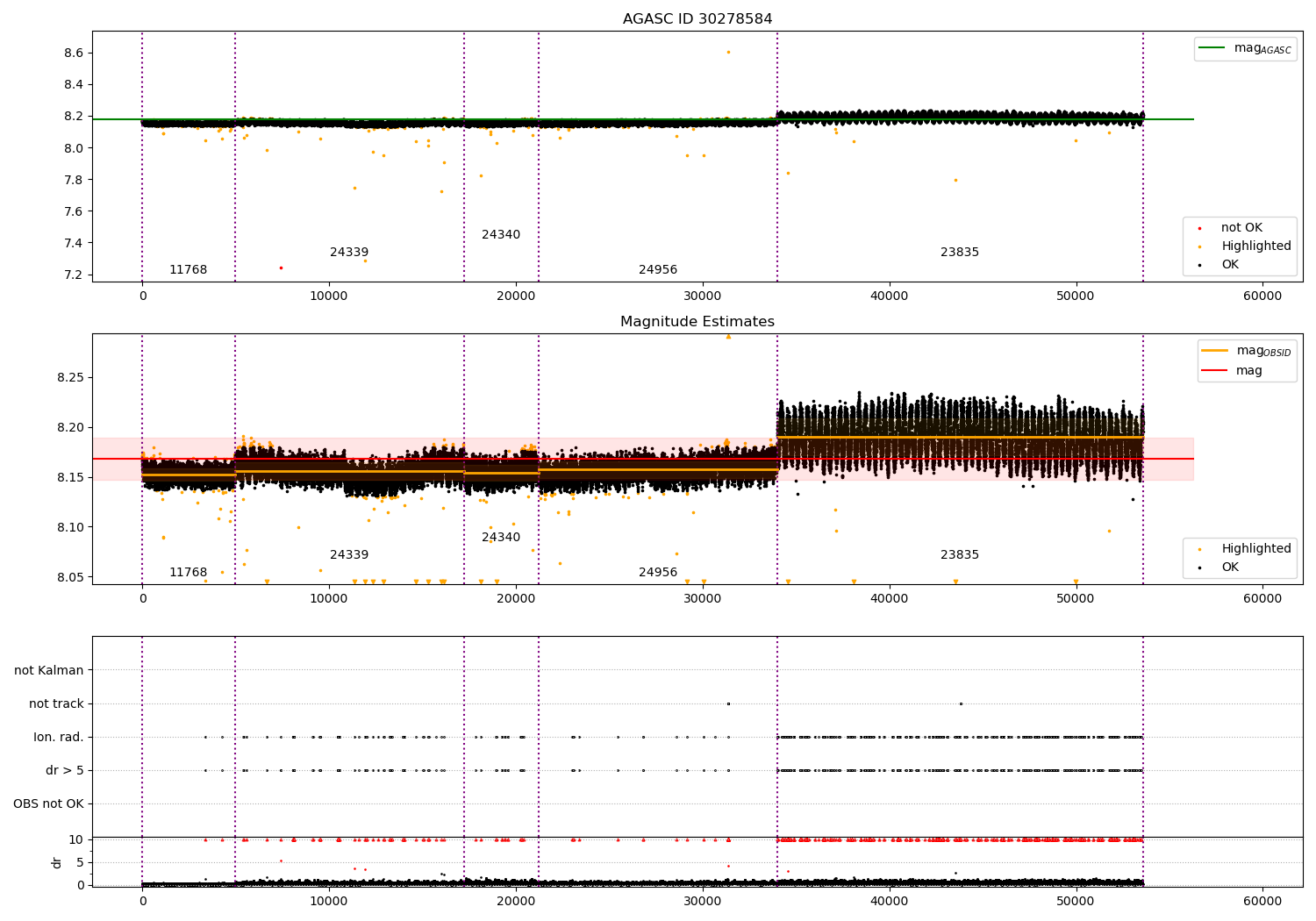
Task: Click obsid label 11768 in the middle plot
Action: 189,573
